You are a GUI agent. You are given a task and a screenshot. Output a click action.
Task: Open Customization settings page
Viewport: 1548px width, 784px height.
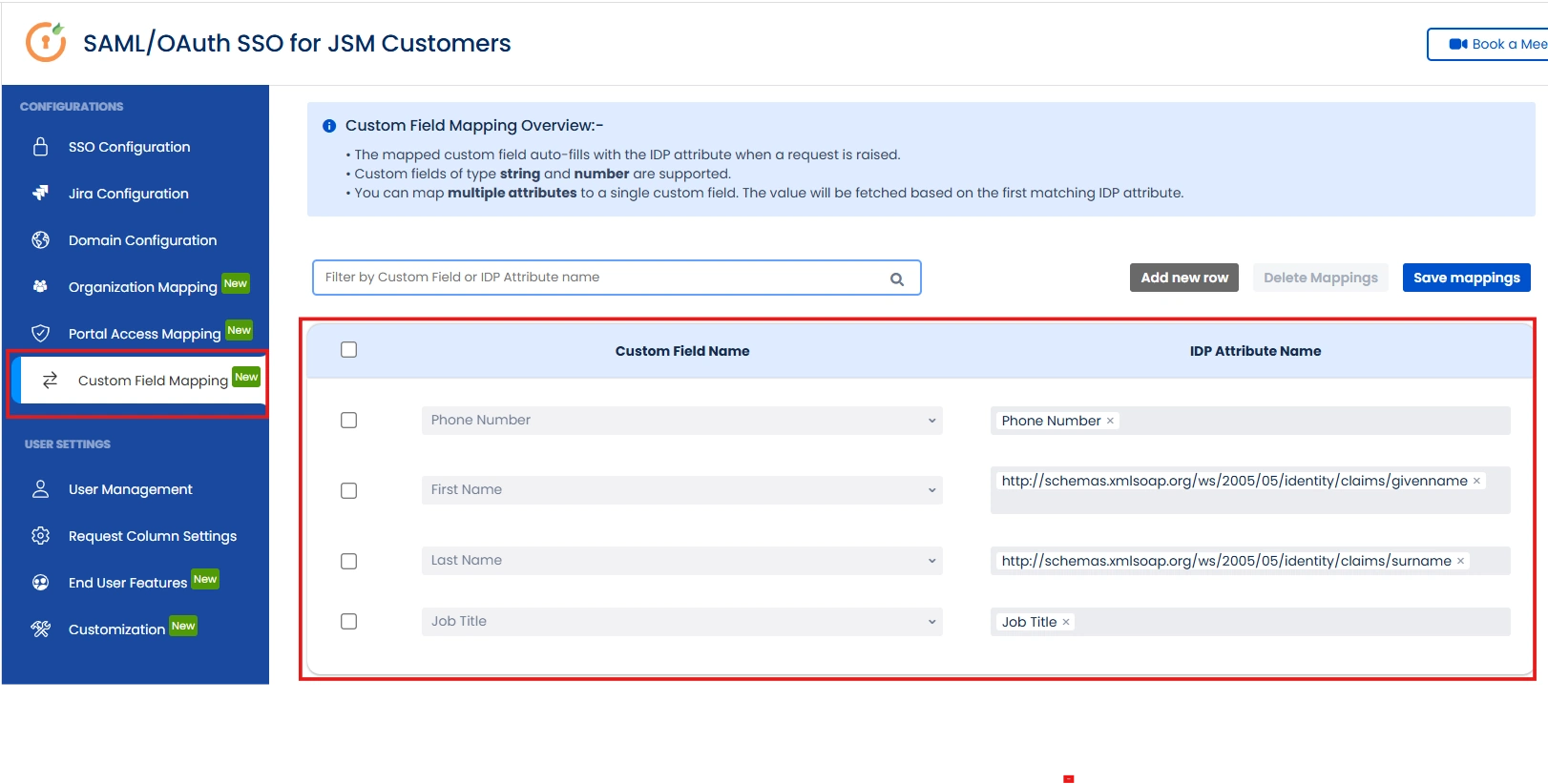tap(116, 629)
